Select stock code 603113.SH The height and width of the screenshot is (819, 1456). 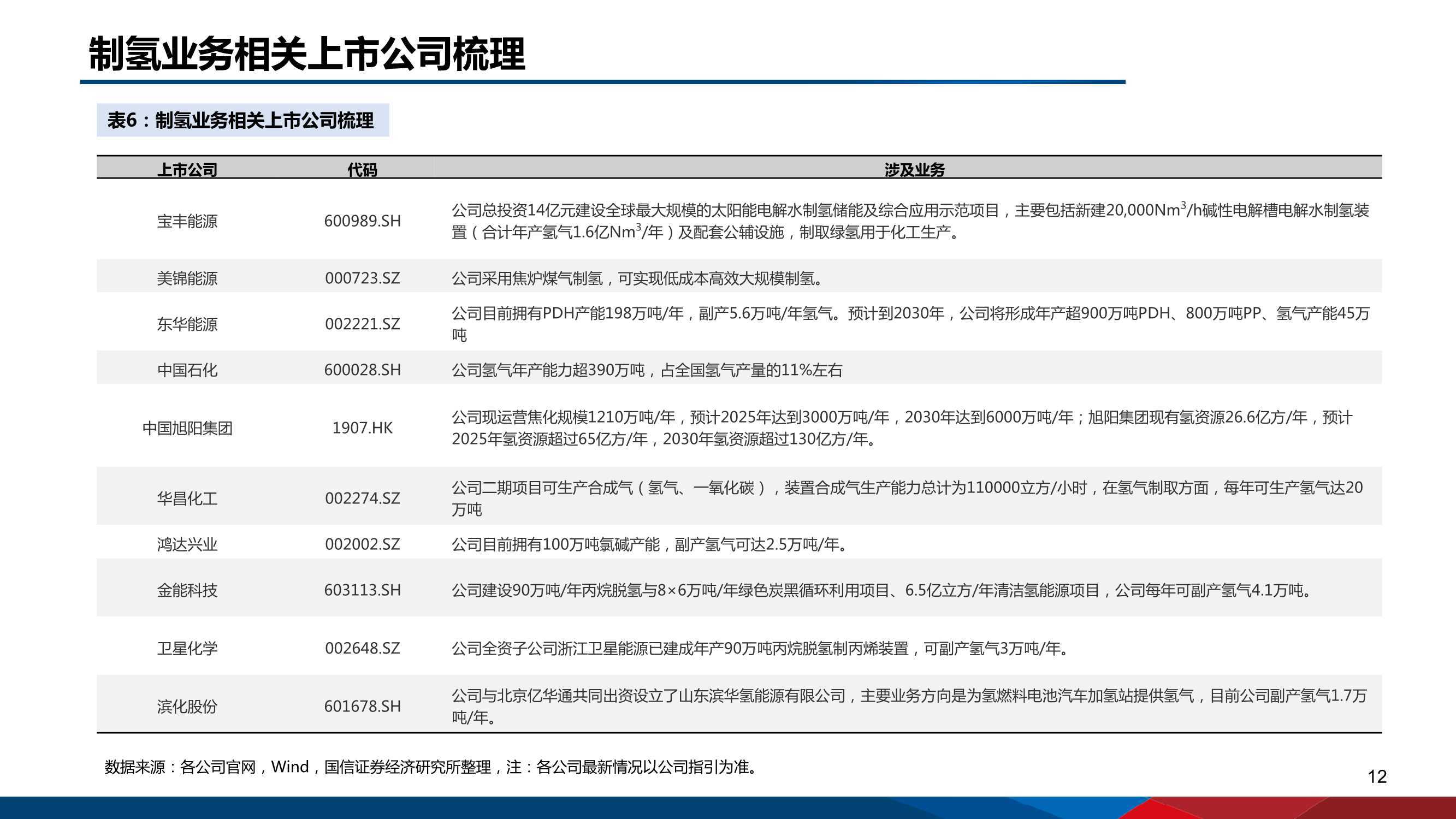pos(362,590)
